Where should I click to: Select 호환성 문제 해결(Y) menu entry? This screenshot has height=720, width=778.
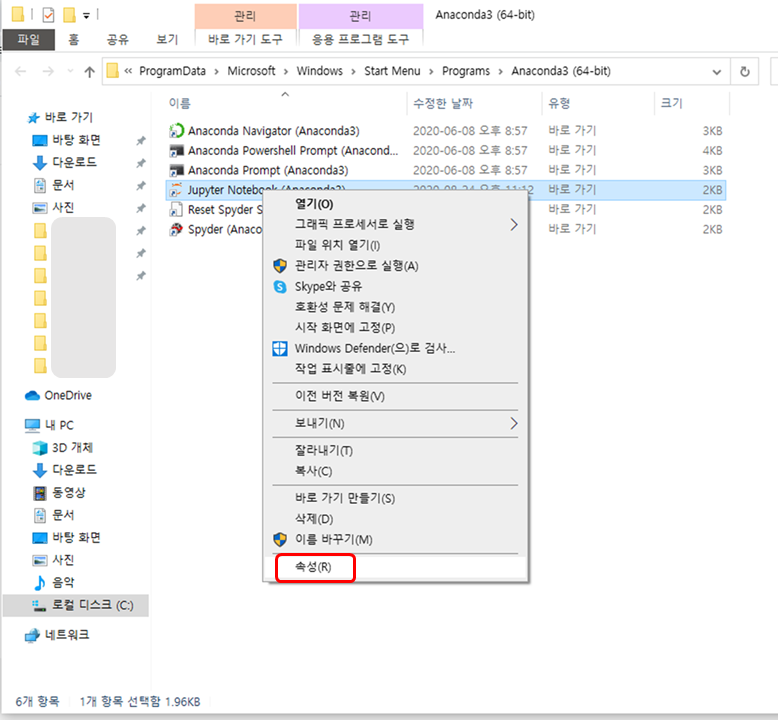tap(395, 307)
